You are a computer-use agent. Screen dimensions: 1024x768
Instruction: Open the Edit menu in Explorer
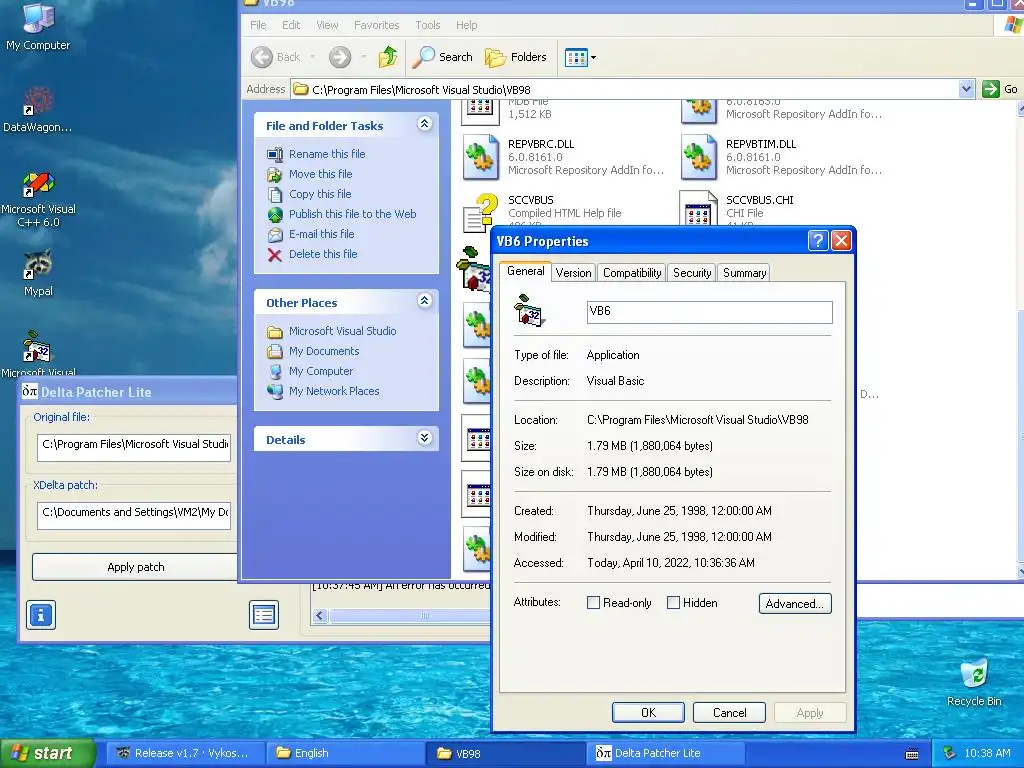(291, 25)
